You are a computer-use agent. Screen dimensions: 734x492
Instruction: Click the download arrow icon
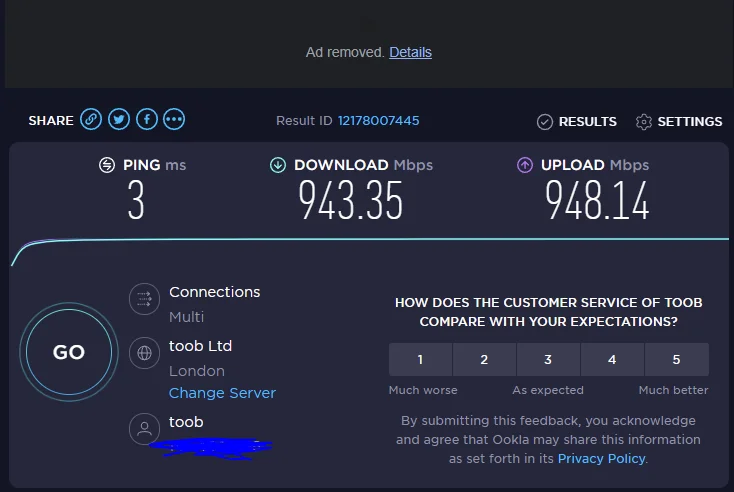tap(278, 165)
